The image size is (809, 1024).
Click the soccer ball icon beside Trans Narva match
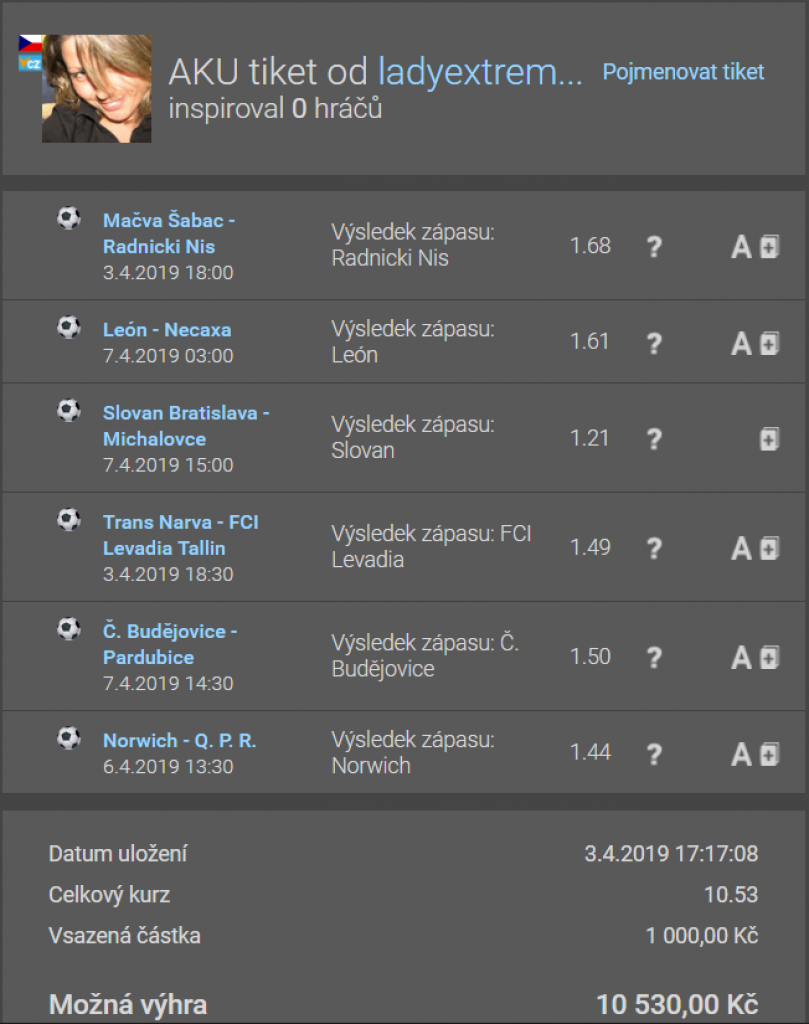pyautogui.click(x=68, y=520)
